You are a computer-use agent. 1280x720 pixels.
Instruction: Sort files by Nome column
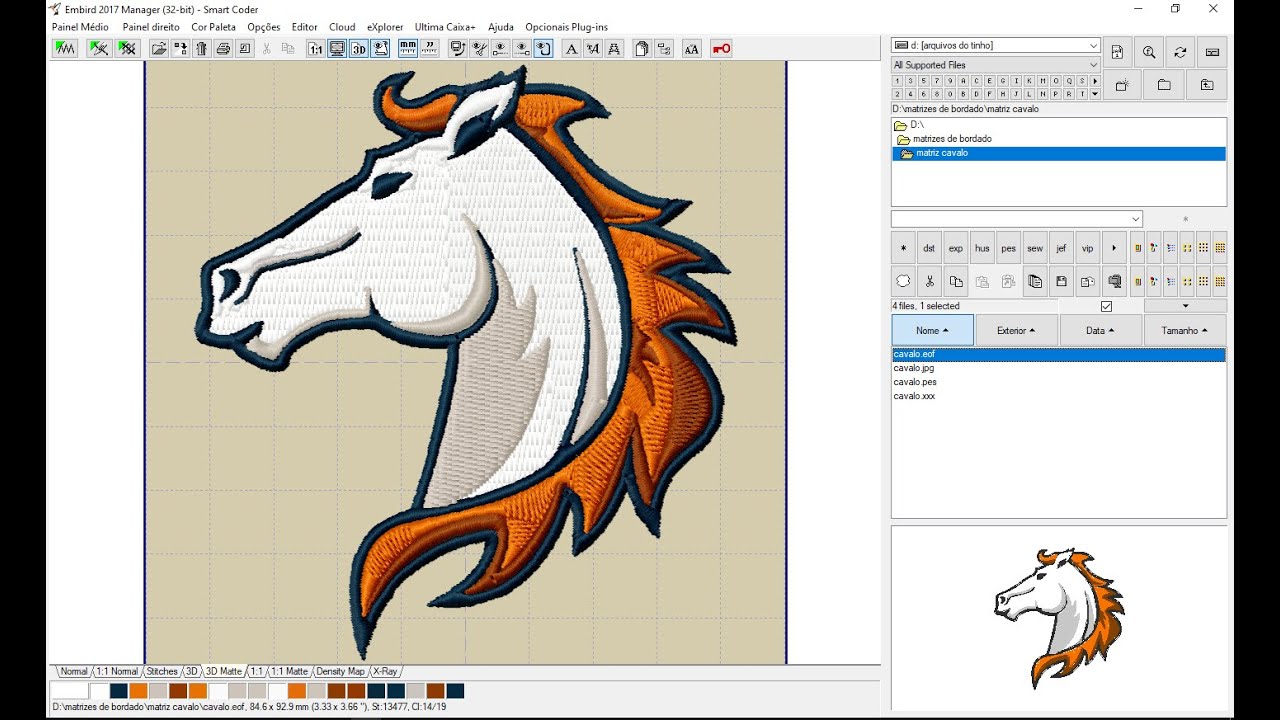pos(932,330)
